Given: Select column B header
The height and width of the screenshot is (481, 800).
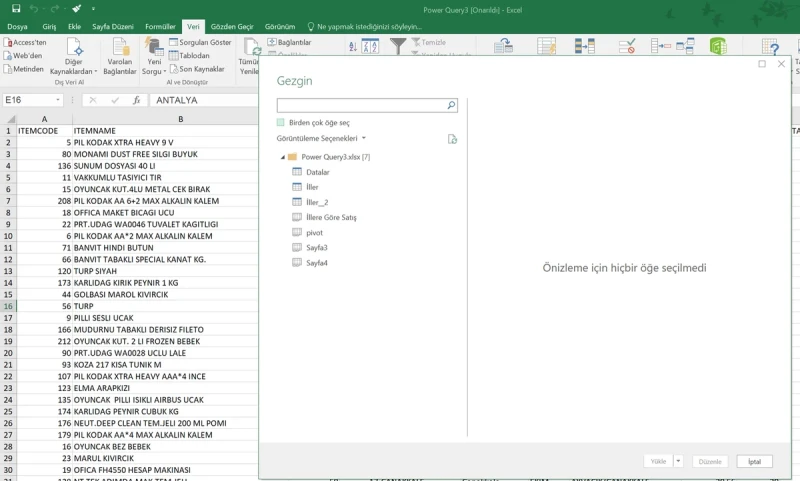Looking at the screenshot, I should [181, 119].
